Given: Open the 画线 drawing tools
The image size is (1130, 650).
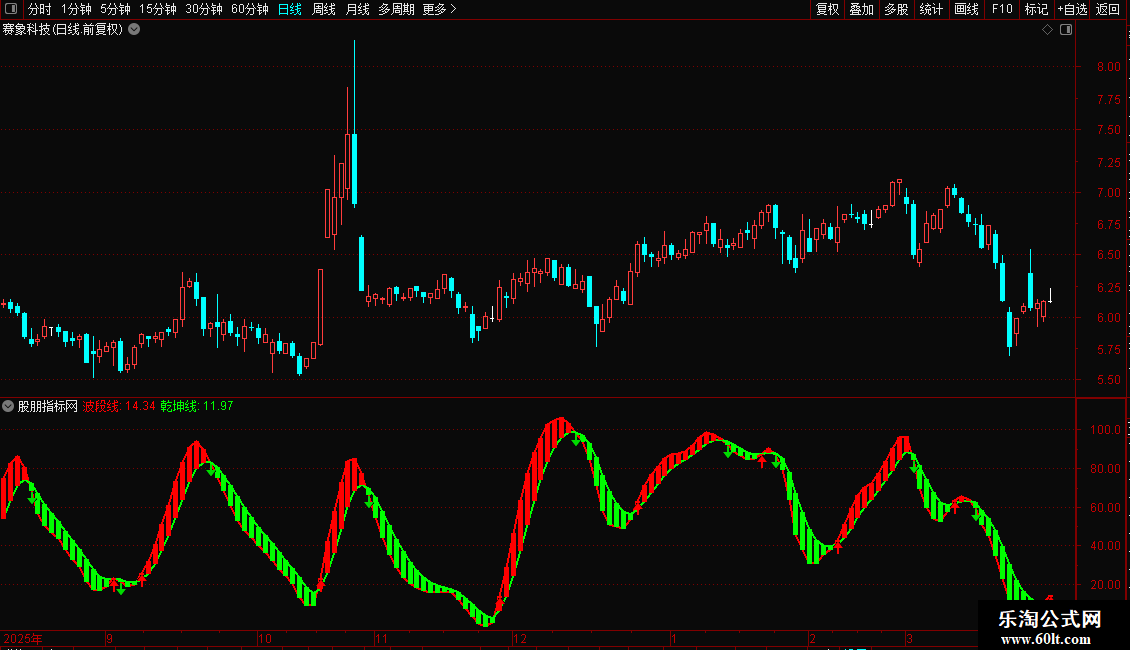Looking at the screenshot, I should click(x=966, y=9).
